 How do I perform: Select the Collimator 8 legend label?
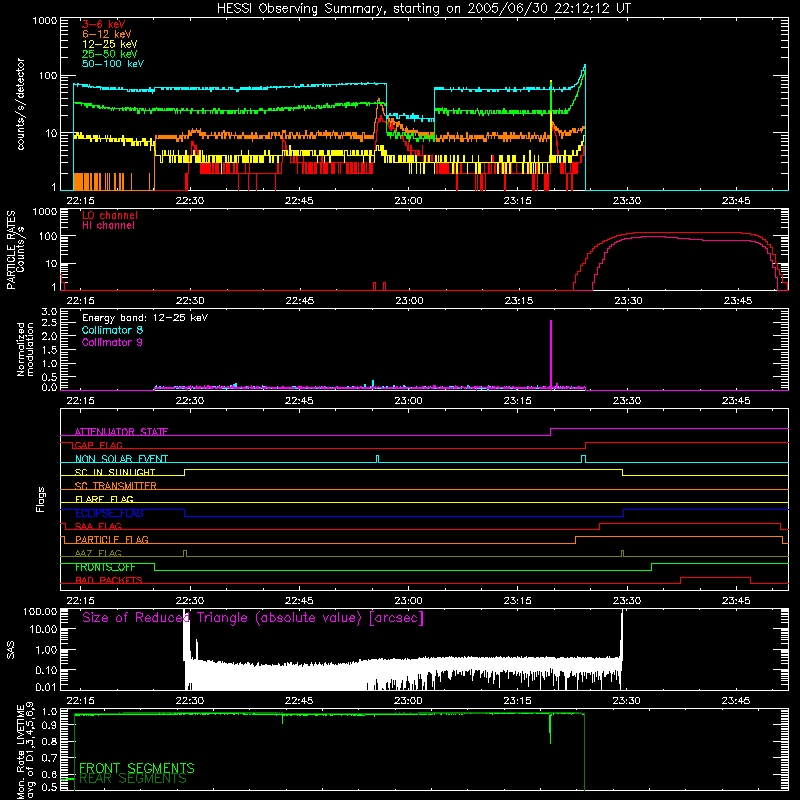pyautogui.click(x=112, y=330)
